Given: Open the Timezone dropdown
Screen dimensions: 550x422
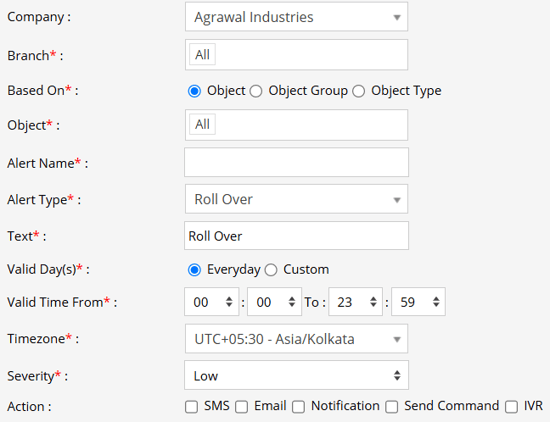Looking at the screenshot, I should coord(296,339).
